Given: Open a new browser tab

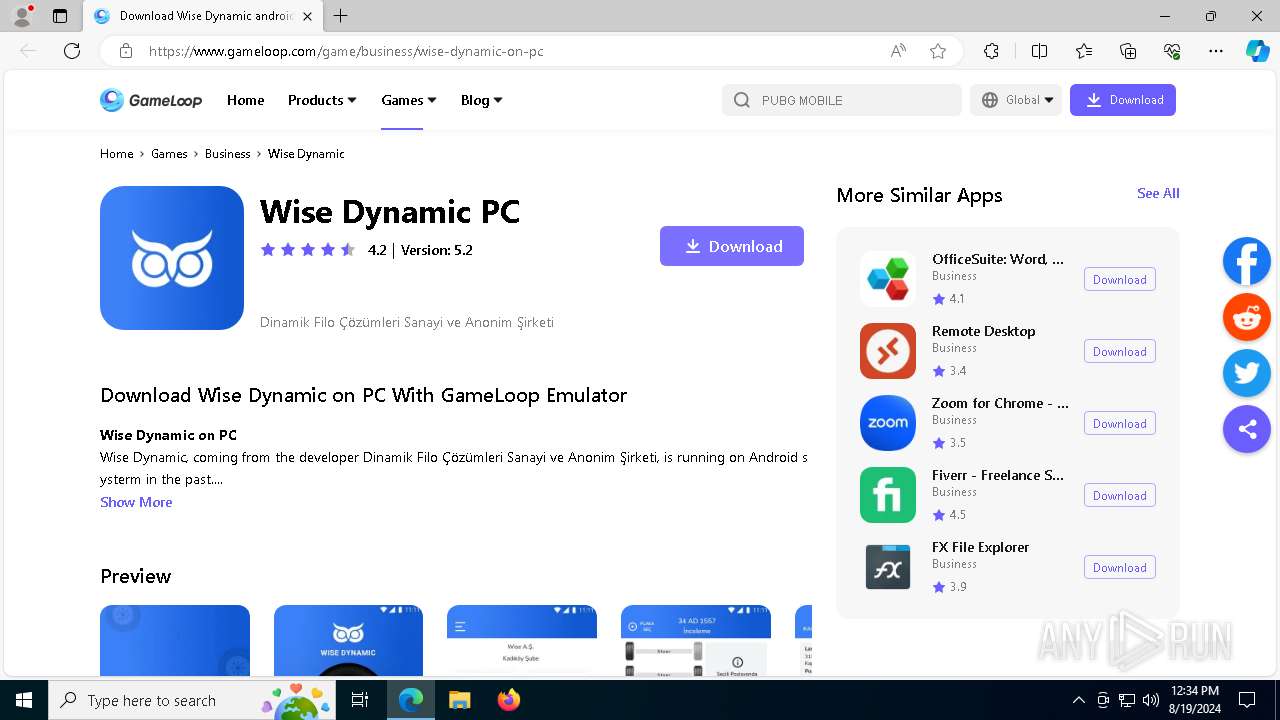Looking at the screenshot, I should (x=341, y=16).
